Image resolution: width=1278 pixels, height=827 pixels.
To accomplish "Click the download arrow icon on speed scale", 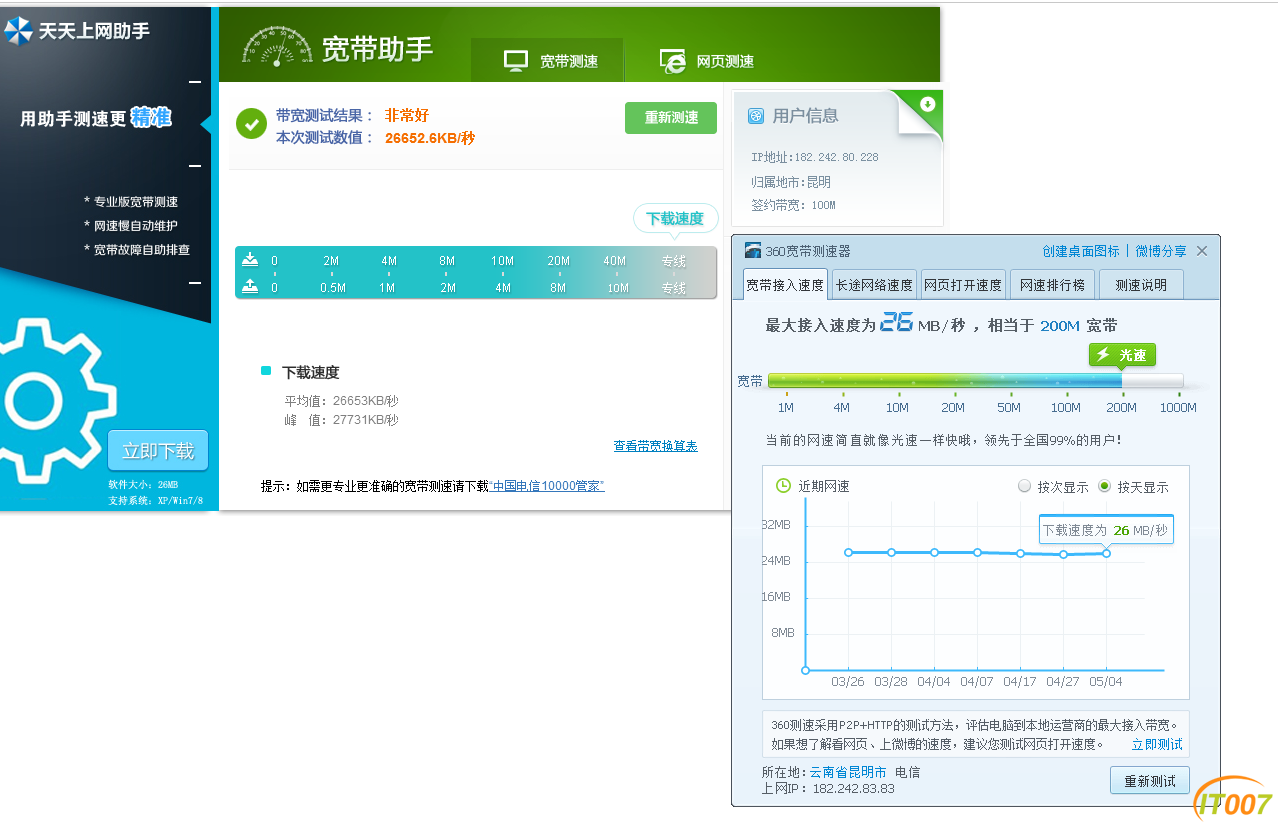I will coord(250,260).
